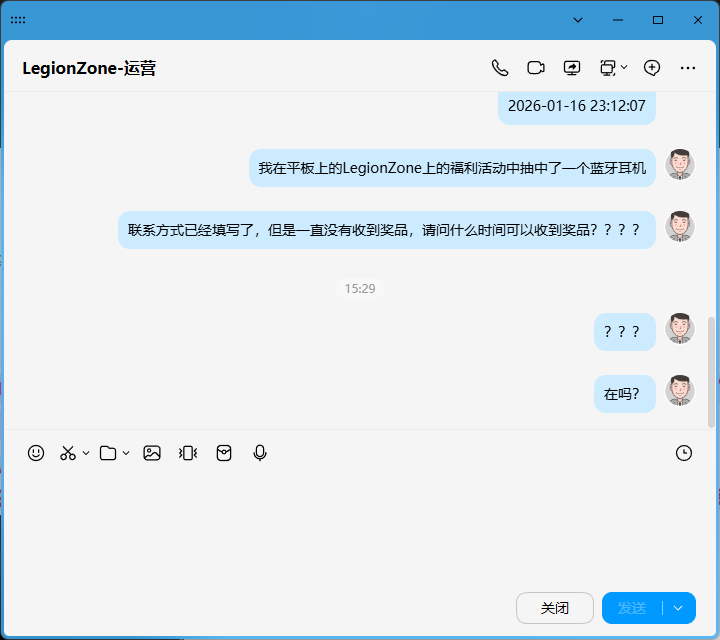
Task: Select the message starting 联系方式已经填写了
Action: 387,230
